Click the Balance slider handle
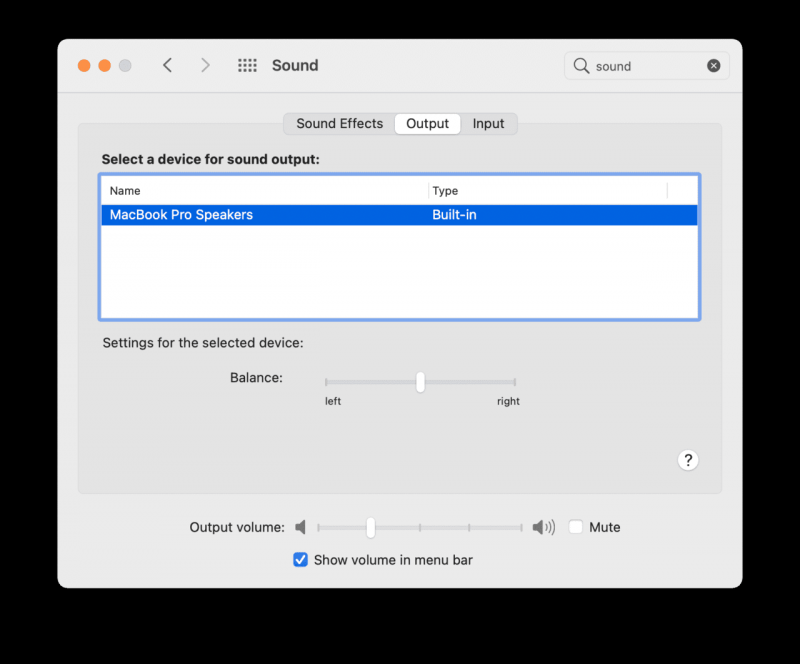 [419, 382]
